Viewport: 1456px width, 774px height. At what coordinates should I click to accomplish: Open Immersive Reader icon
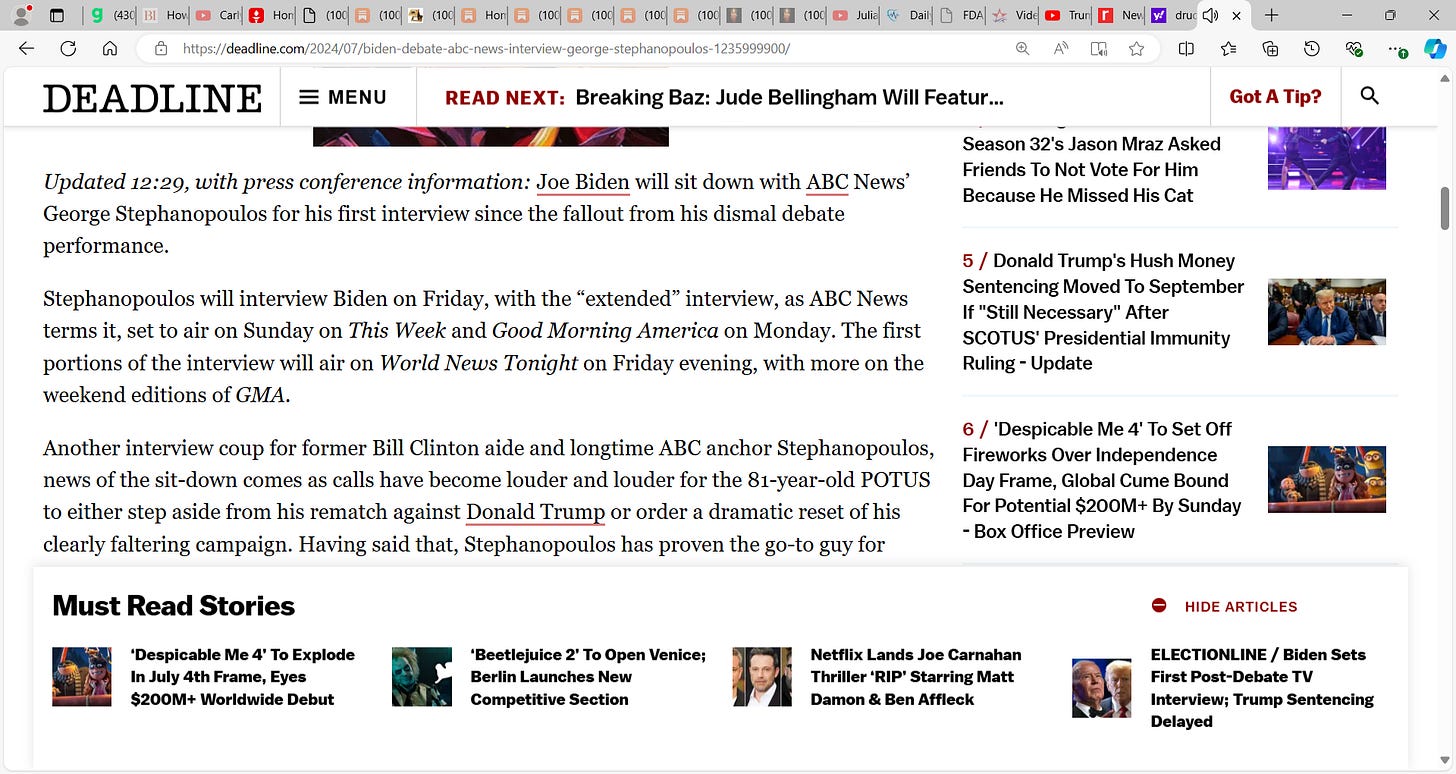[x=1099, y=48]
